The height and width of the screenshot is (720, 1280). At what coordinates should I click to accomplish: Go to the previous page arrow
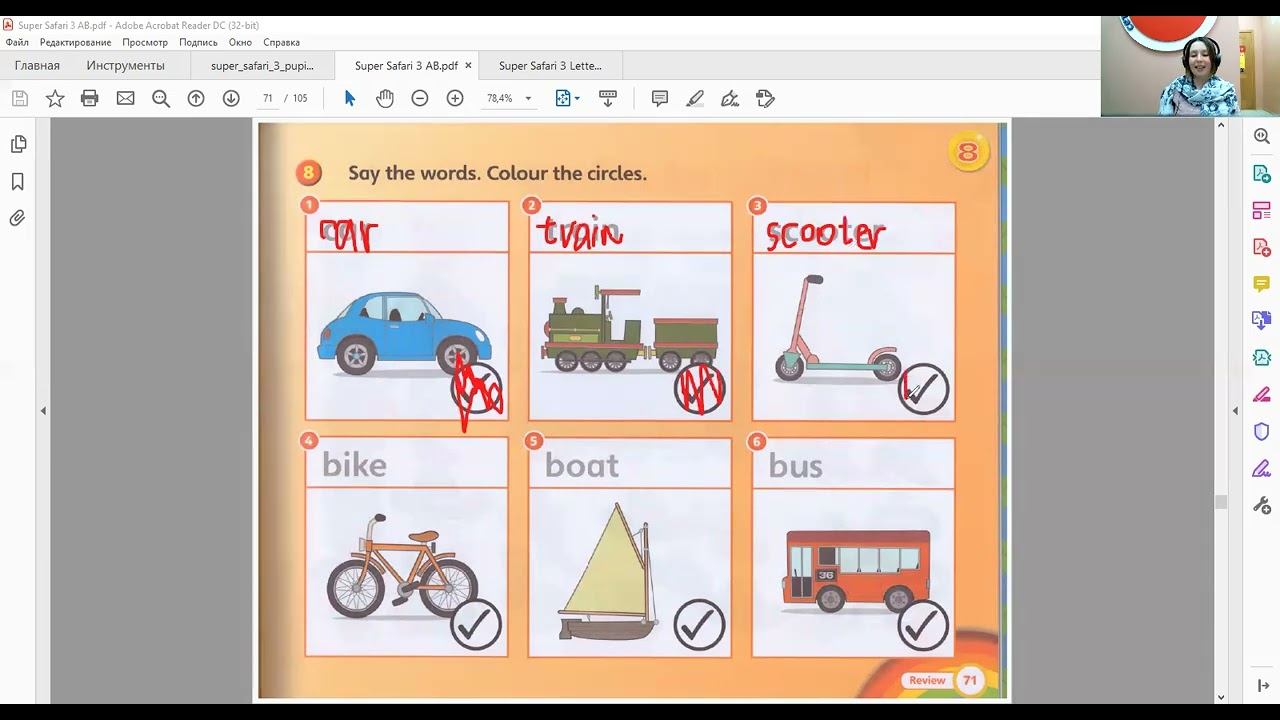(196, 98)
